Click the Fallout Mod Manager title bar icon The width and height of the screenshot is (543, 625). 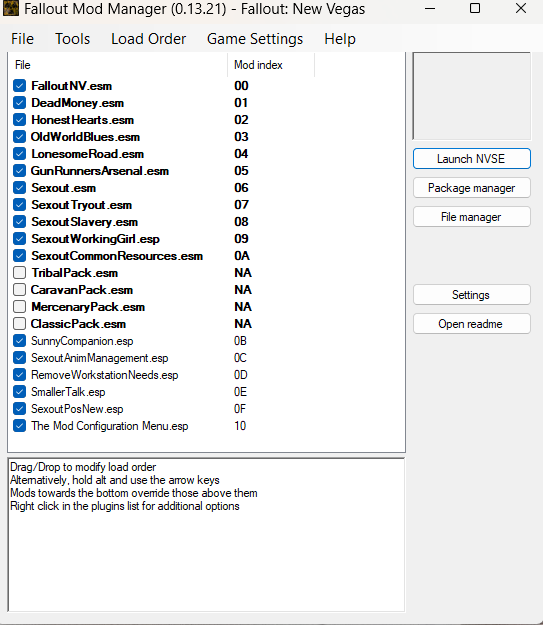11,8
